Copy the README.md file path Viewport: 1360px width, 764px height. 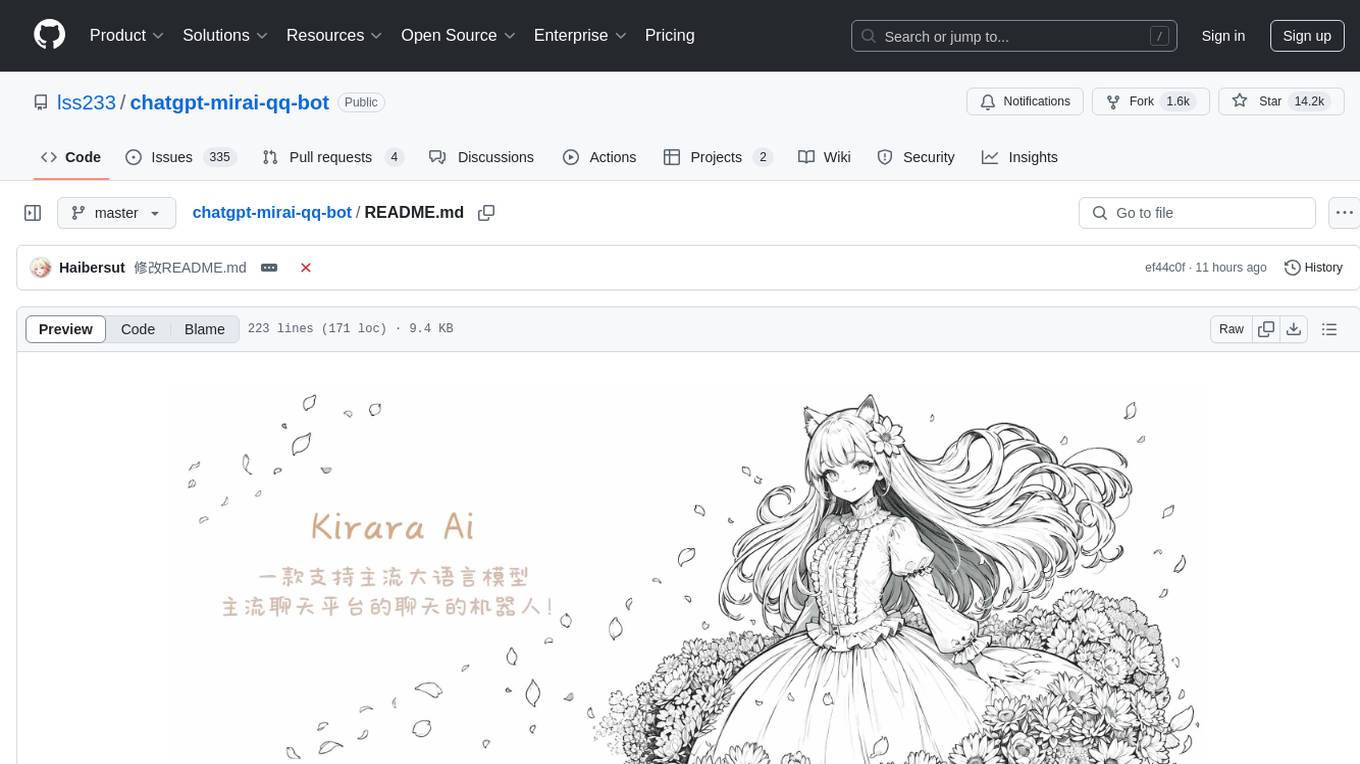pyautogui.click(x=487, y=213)
